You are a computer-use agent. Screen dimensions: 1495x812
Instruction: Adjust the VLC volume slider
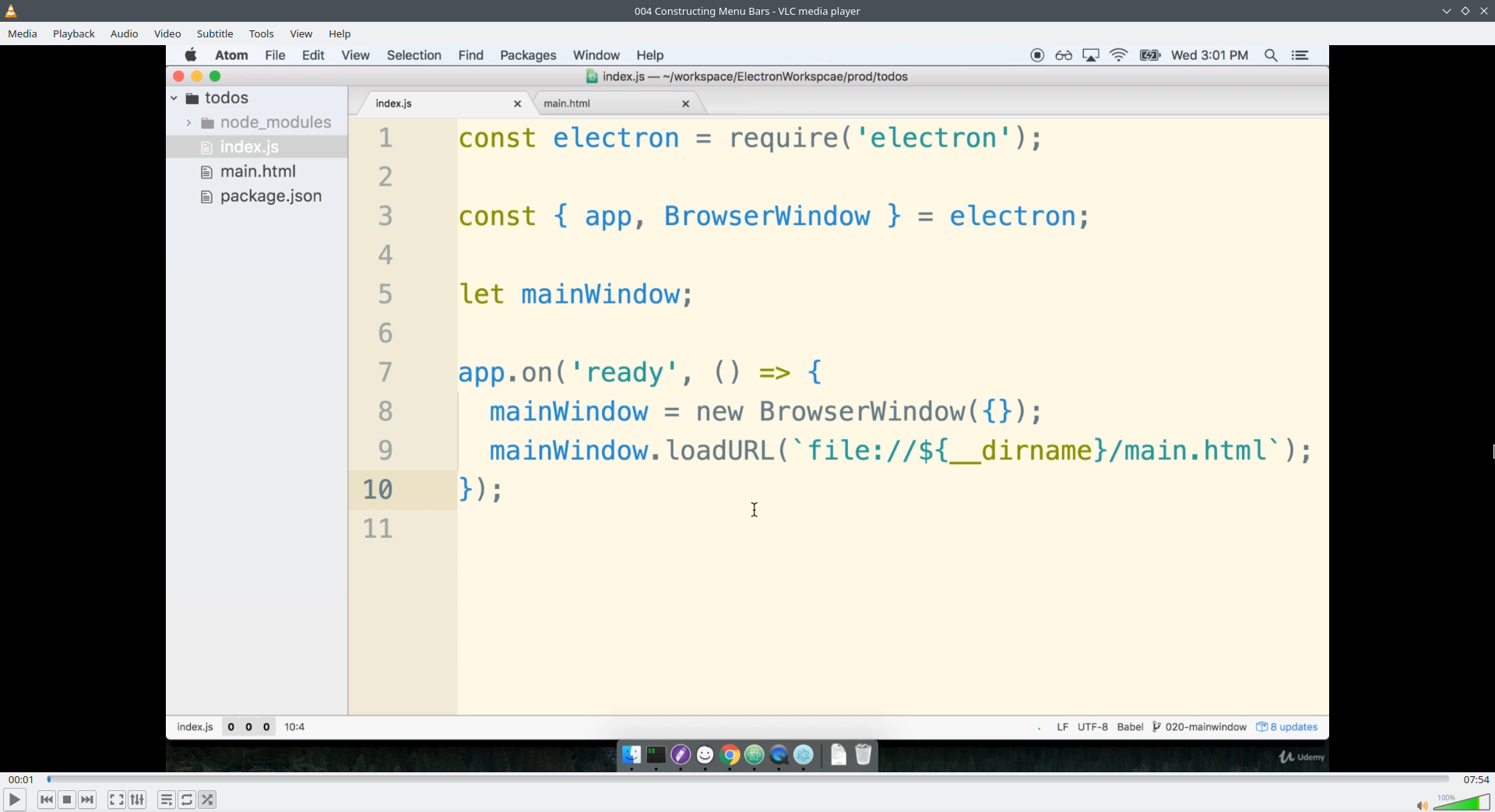pyautogui.click(x=1462, y=803)
